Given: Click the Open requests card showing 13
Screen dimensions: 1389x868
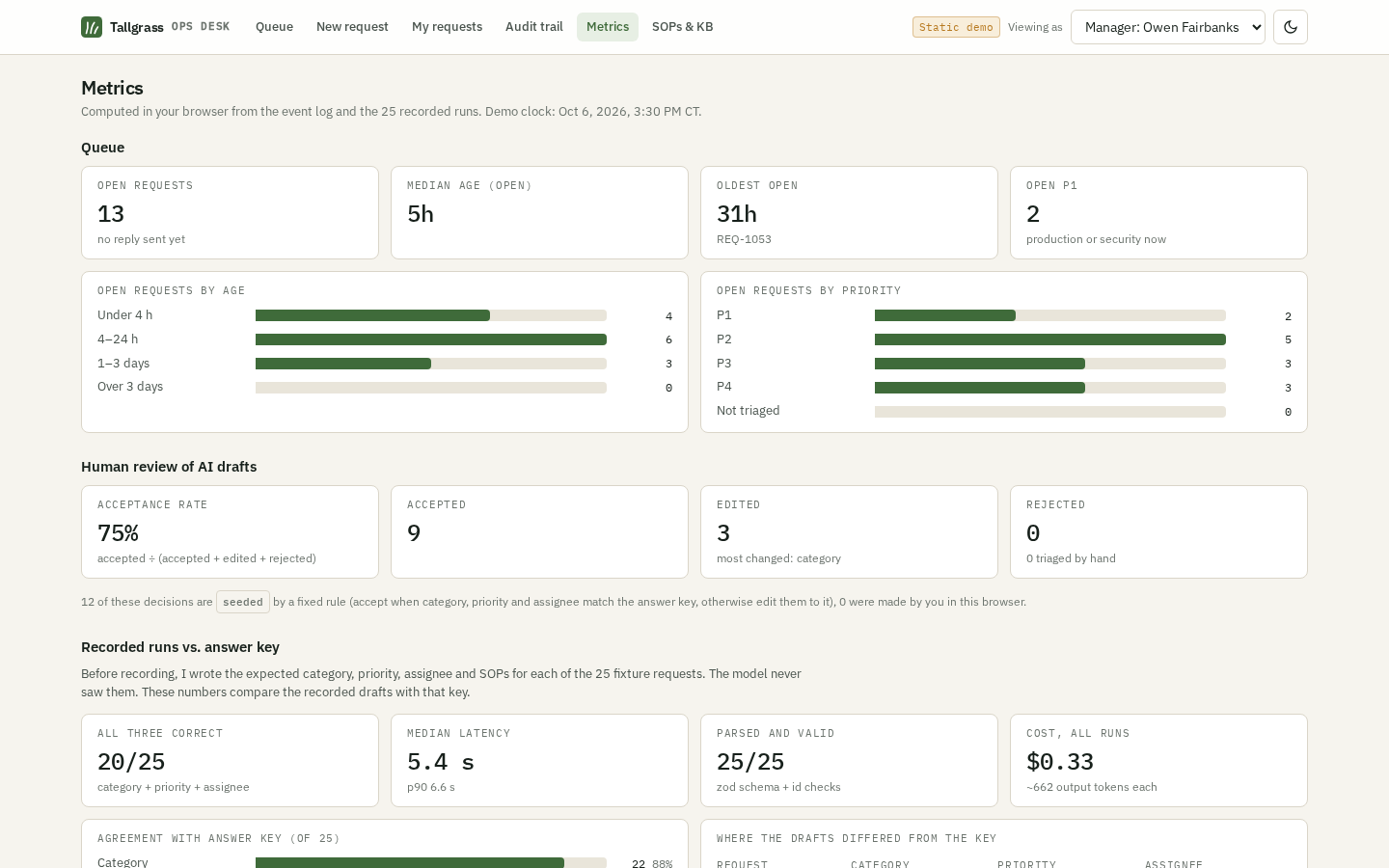Looking at the screenshot, I should (x=230, y=212).
